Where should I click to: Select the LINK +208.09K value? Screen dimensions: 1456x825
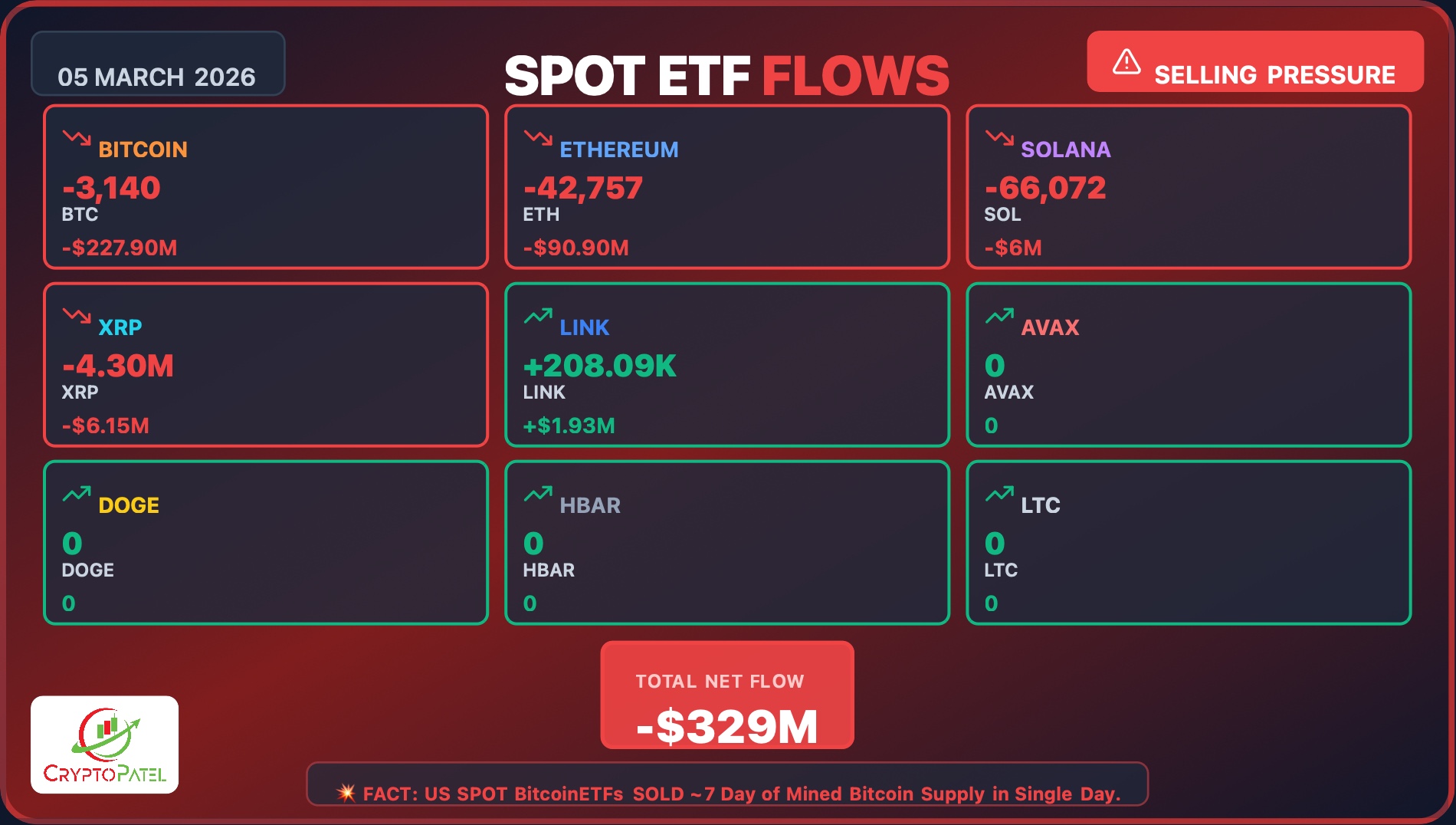click(x=600, y=366)
